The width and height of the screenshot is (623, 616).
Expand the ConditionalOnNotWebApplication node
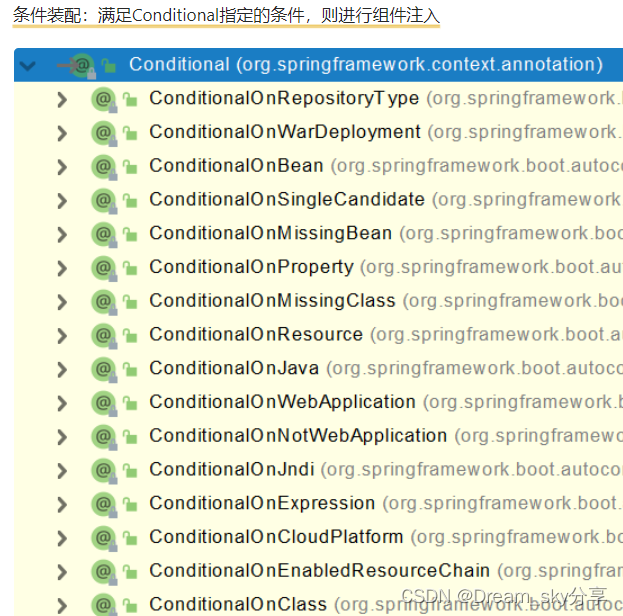62,437
